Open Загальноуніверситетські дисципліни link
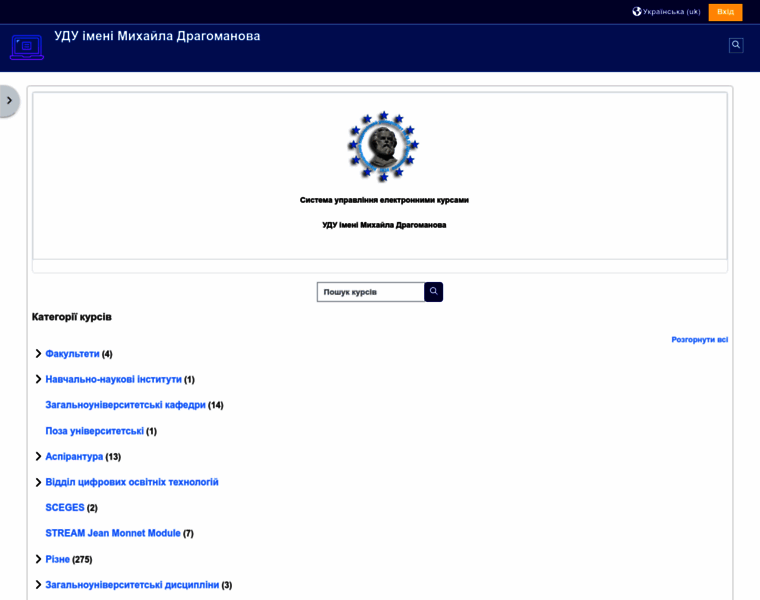Screen dimensions: 760x600 coord(132,585)
